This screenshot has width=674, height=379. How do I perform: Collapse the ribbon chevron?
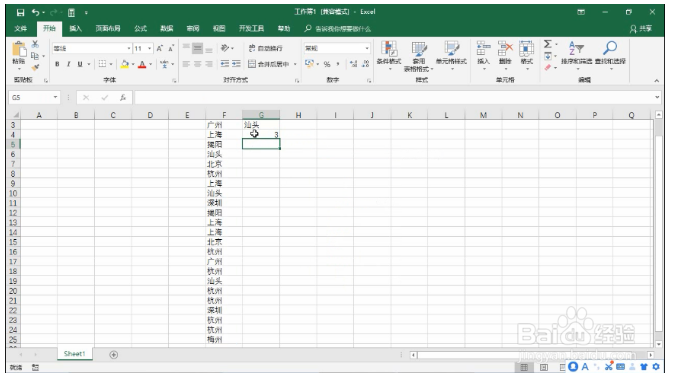click(x=656, y=81)
